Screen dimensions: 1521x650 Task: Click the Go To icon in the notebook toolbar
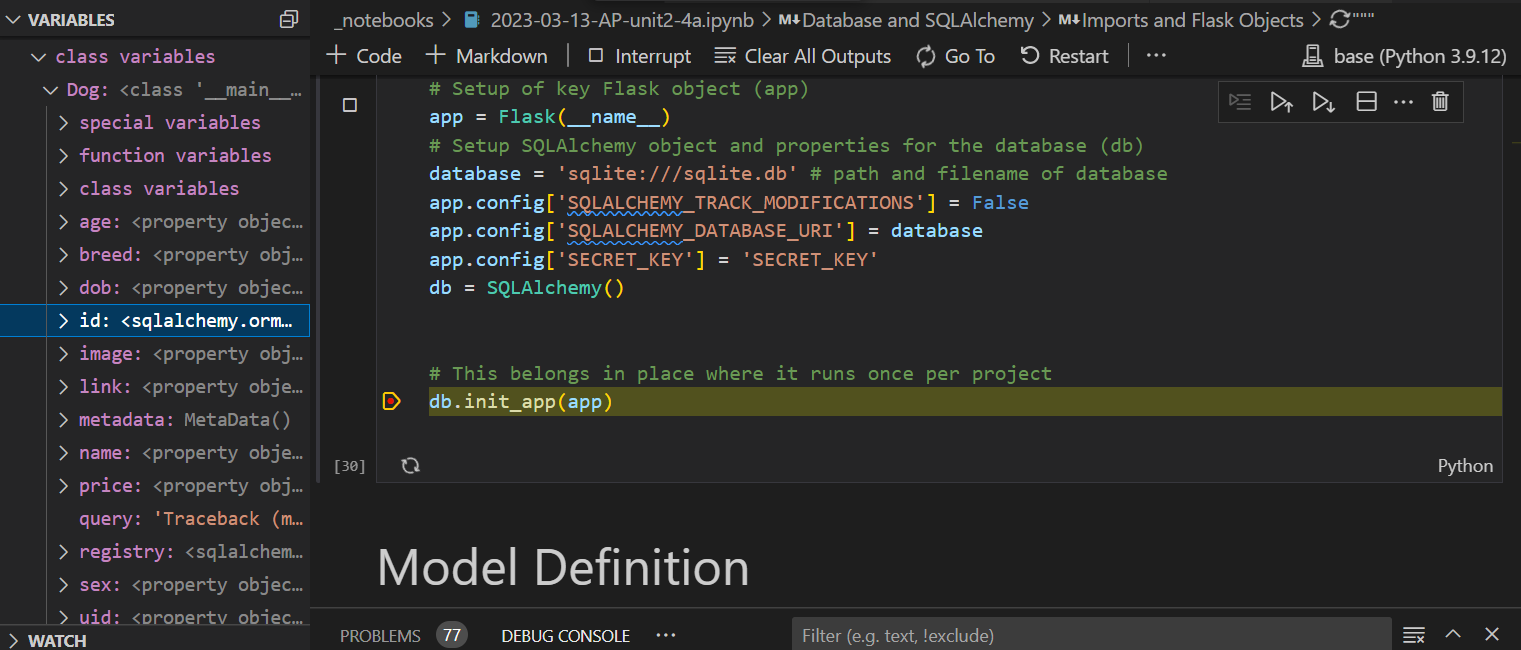point(954,56)
